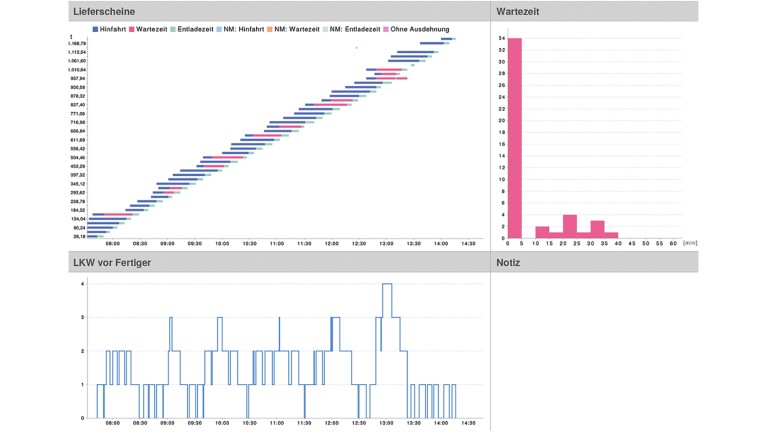Click the peak of 4 in LKW chart

coord(387,284)
